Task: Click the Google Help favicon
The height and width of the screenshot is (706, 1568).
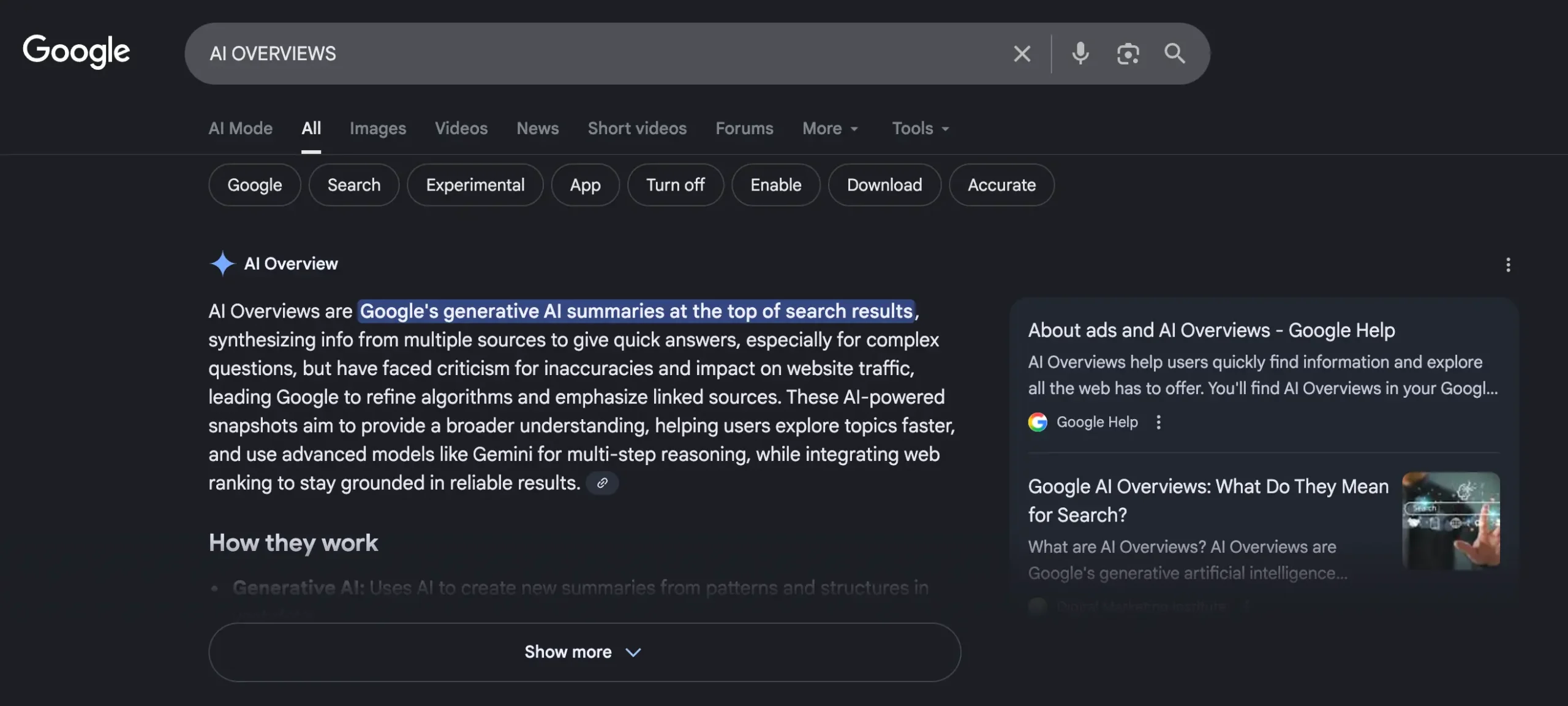Action: pyautogui.click(x=1038, y=422)
